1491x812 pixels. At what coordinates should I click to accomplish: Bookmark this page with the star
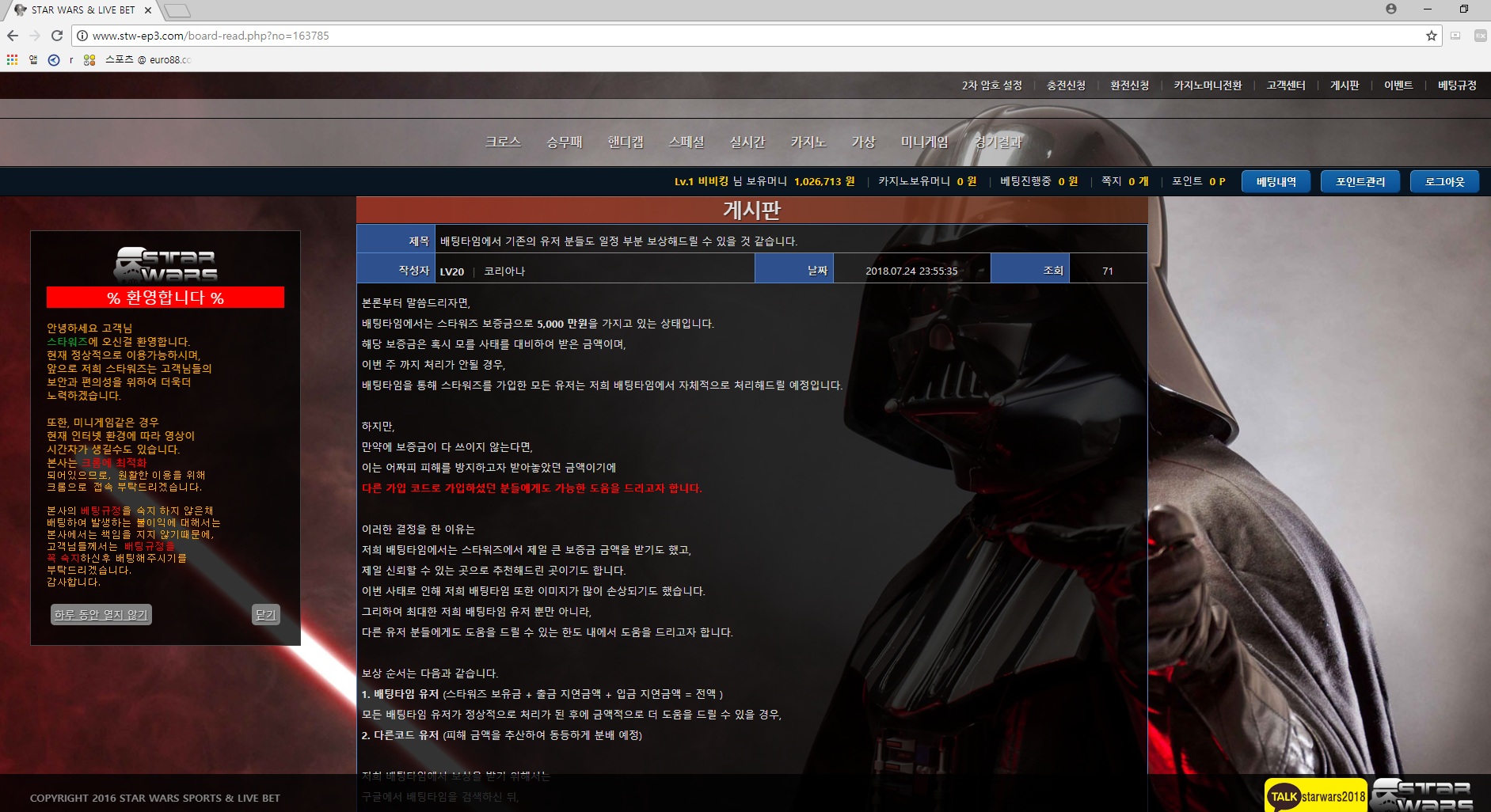coord(1432,36)
